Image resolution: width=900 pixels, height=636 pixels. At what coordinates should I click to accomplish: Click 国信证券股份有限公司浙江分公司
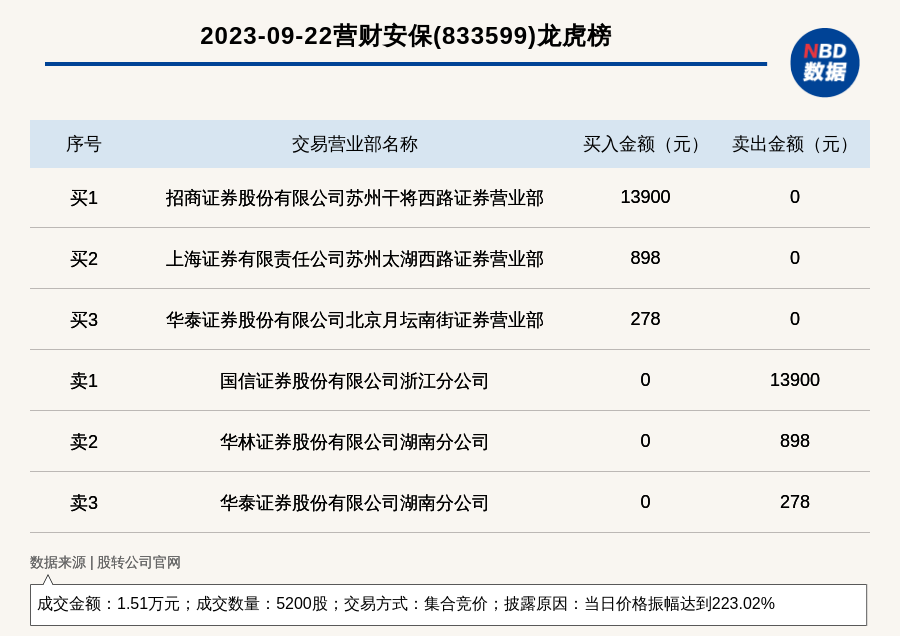(354, 381)
